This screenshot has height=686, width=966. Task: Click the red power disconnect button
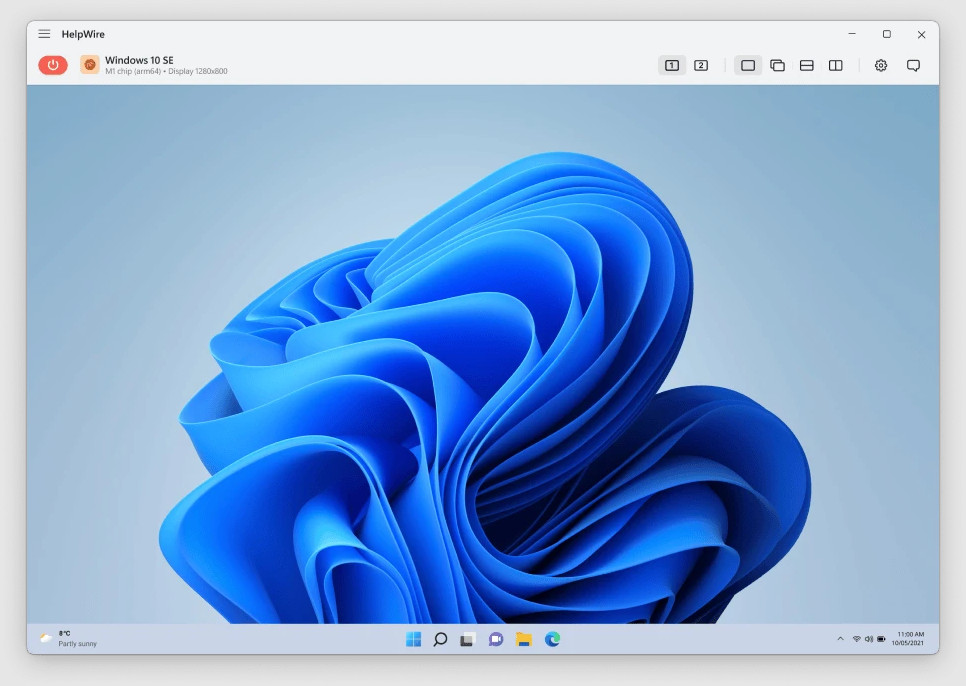[53, 65]
